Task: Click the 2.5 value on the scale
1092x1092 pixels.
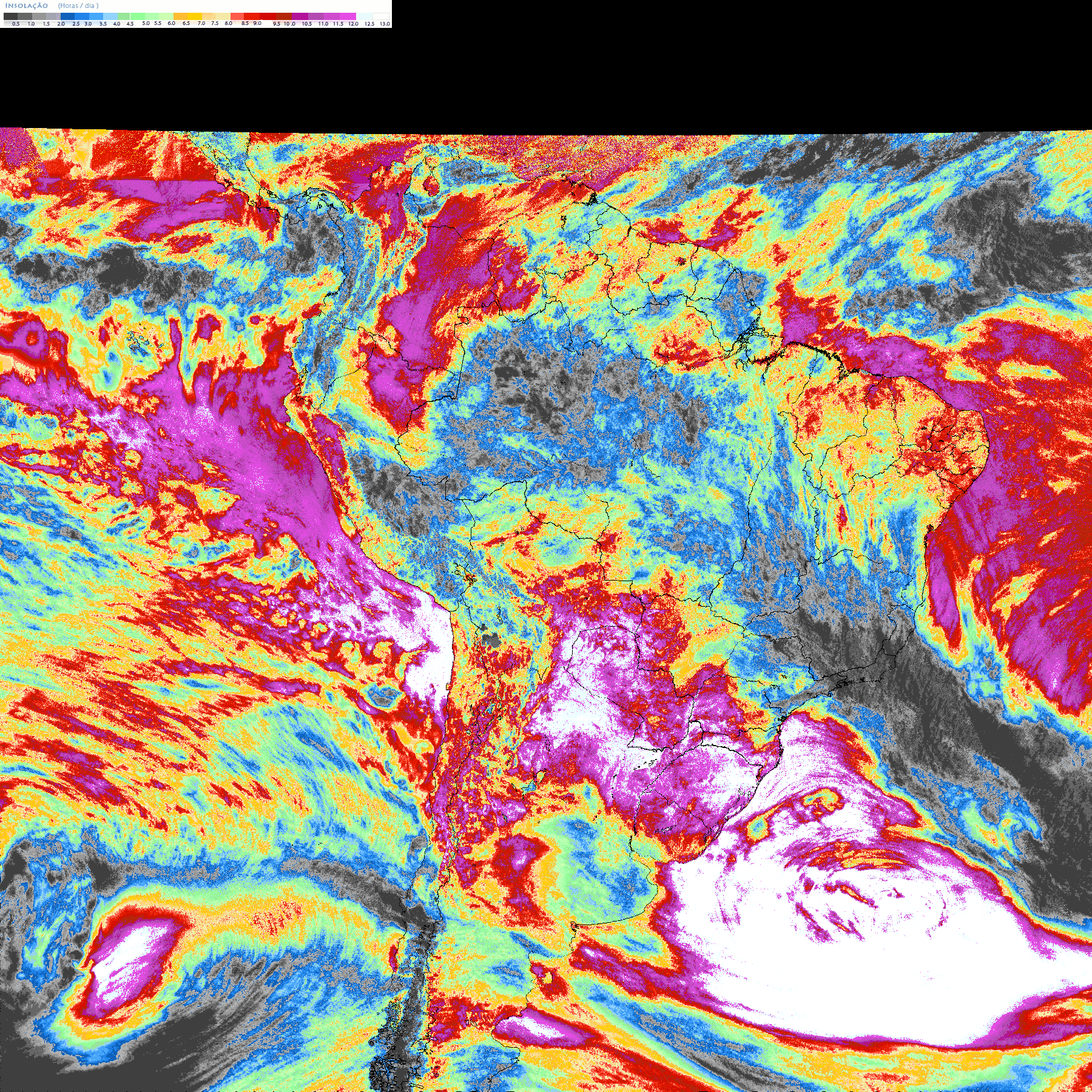Action: tap(76, 24)
